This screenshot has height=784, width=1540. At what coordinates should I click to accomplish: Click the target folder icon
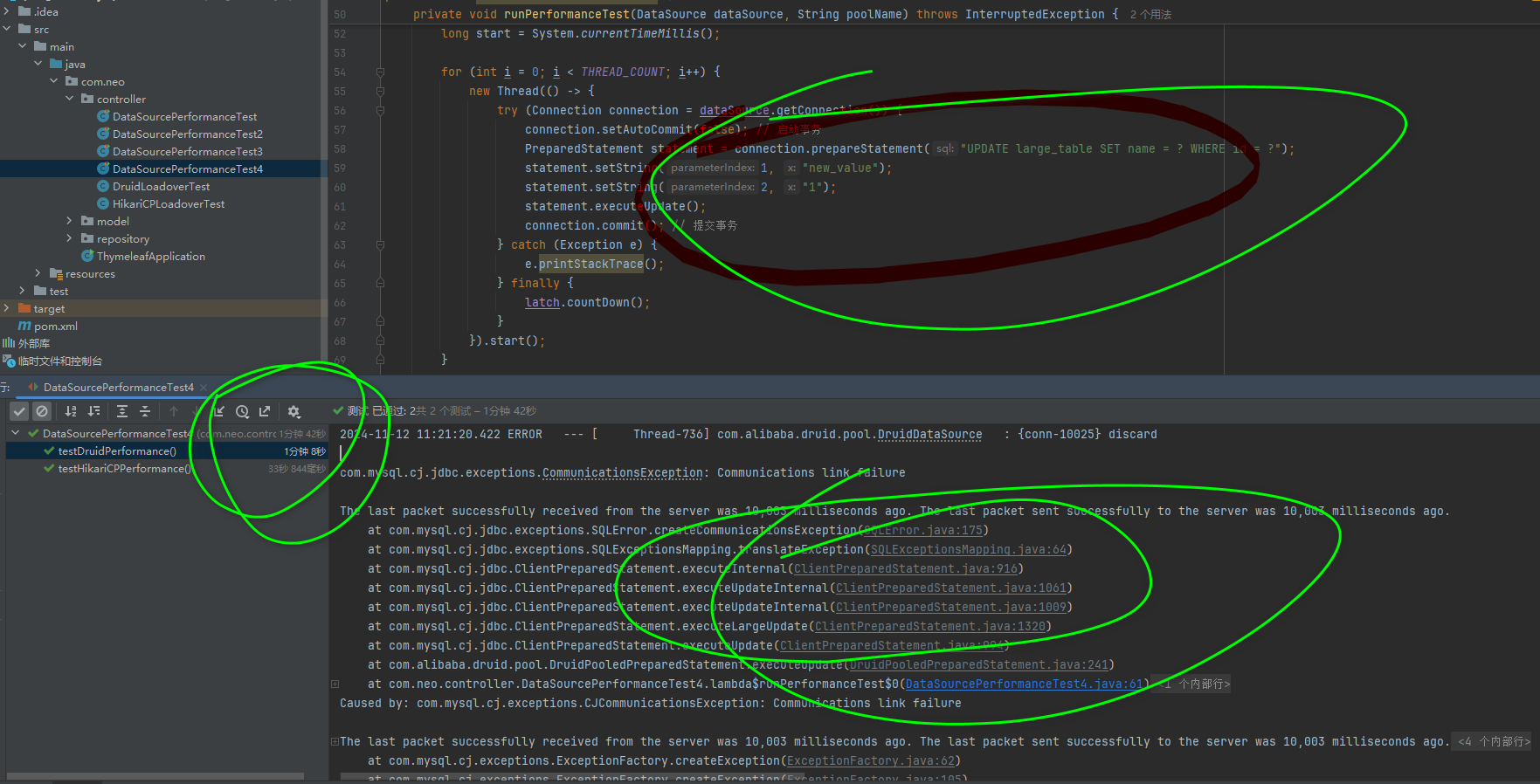24,308
